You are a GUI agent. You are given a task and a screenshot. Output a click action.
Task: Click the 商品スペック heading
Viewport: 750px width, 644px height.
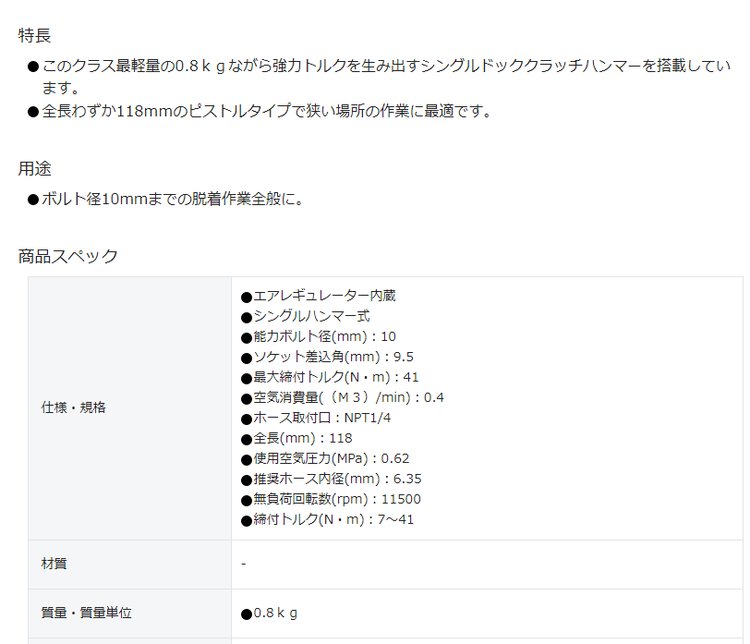(68, 256)
